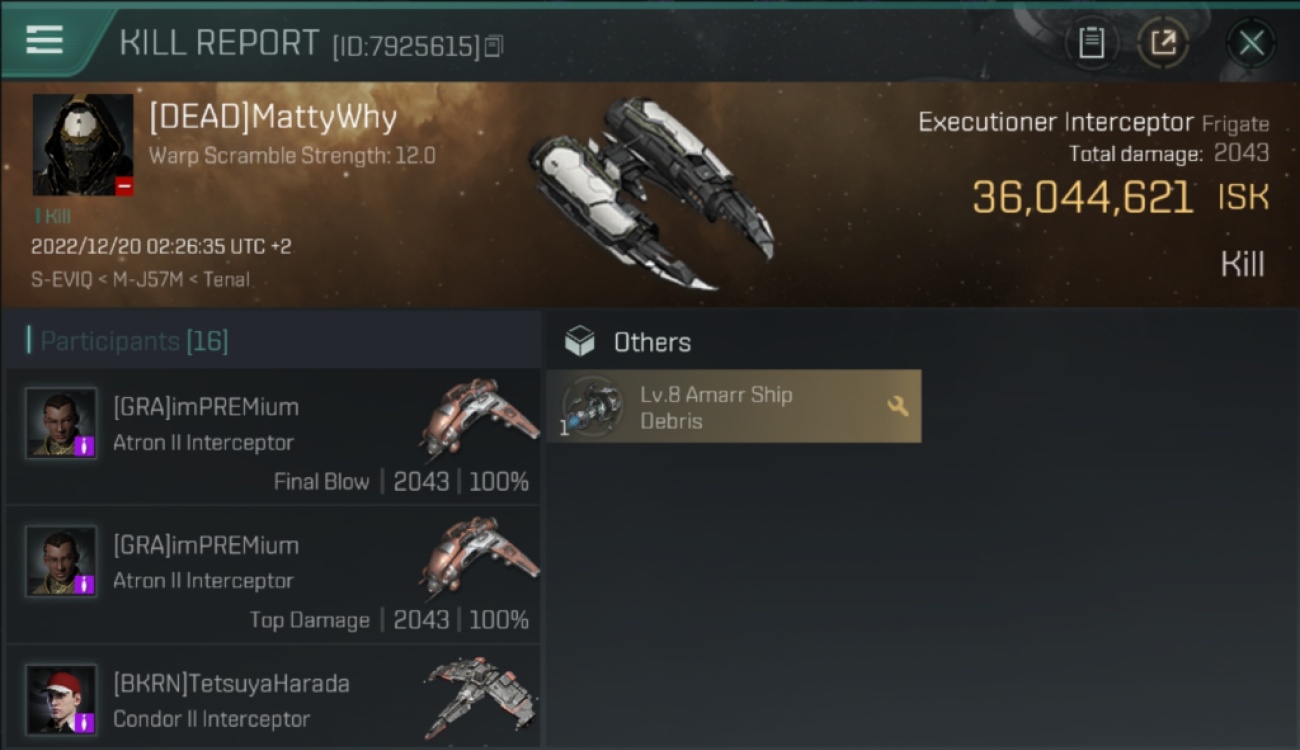View MattyWhy's character portrait
Screen dimensions: 1300x750
[83, 145]
